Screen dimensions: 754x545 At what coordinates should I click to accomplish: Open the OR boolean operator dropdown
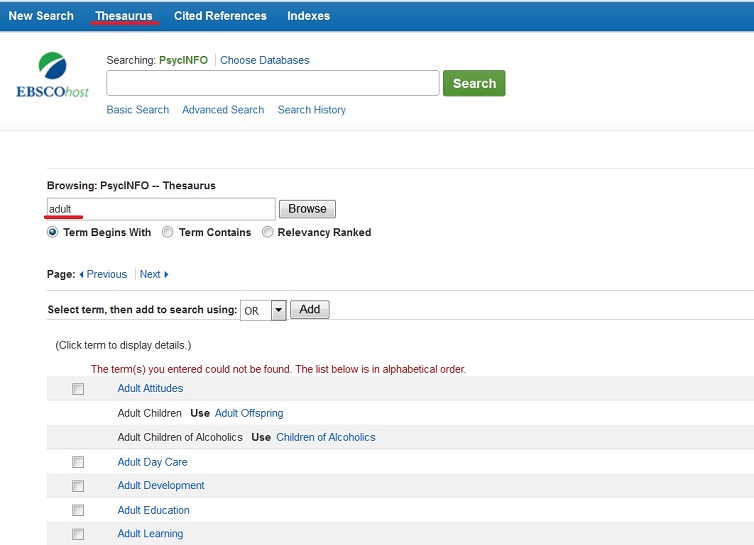[x=263, y=310]
